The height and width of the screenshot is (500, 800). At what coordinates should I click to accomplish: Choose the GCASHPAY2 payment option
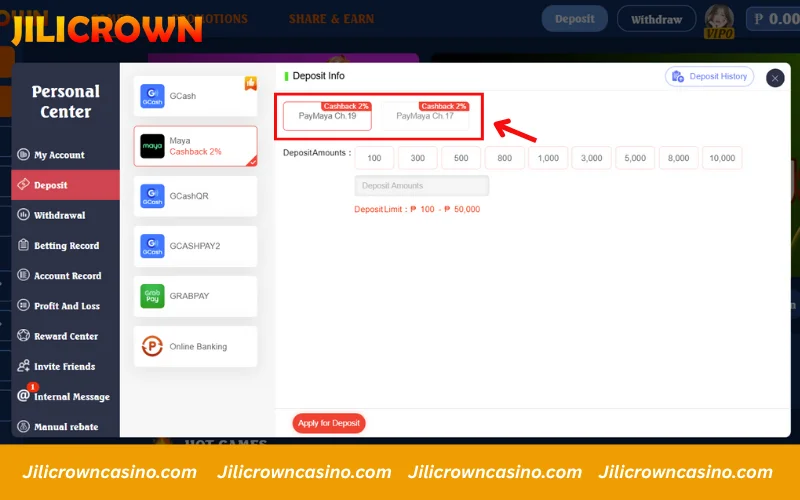tap(195, 246)
